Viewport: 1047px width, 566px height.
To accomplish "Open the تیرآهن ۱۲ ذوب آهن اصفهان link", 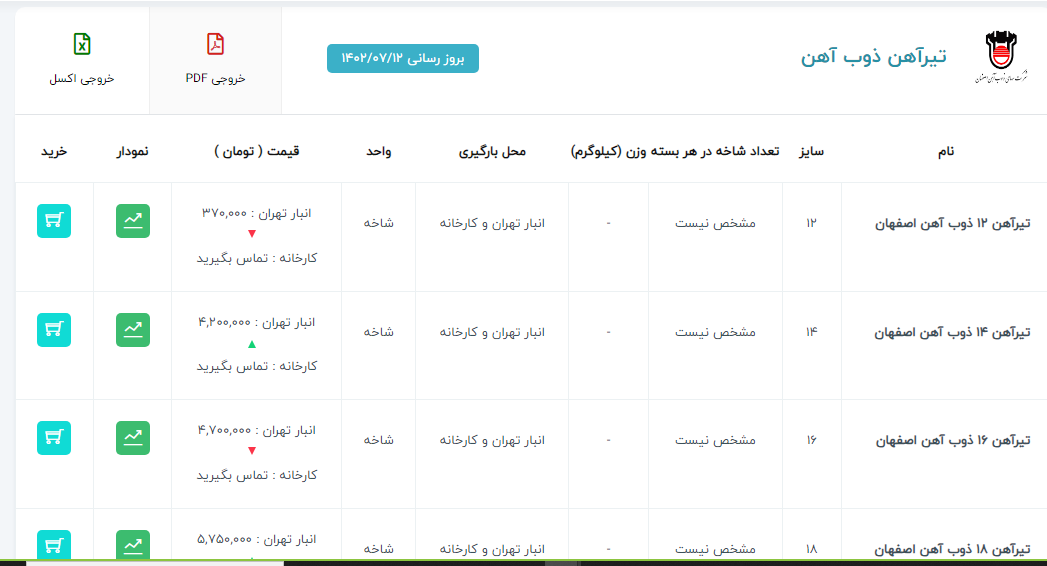I will 953,223.
